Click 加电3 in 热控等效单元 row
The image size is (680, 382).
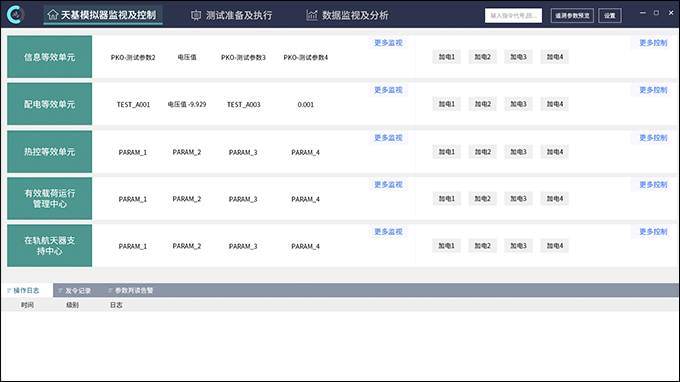518,152
